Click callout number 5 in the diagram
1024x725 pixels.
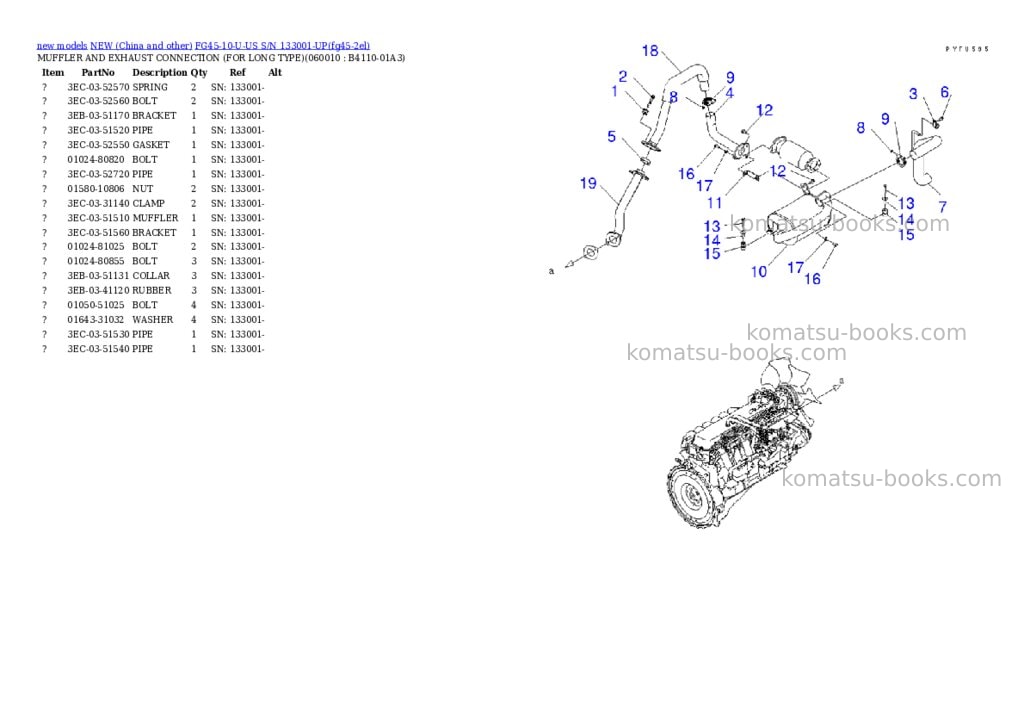pyautogui.click(x=611, y=137)
